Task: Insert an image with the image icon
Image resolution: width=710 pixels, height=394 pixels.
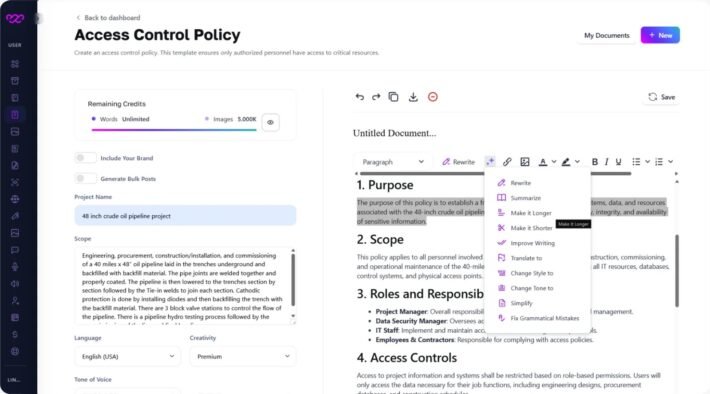Action: pyautogui.click(x=525, y=162)
